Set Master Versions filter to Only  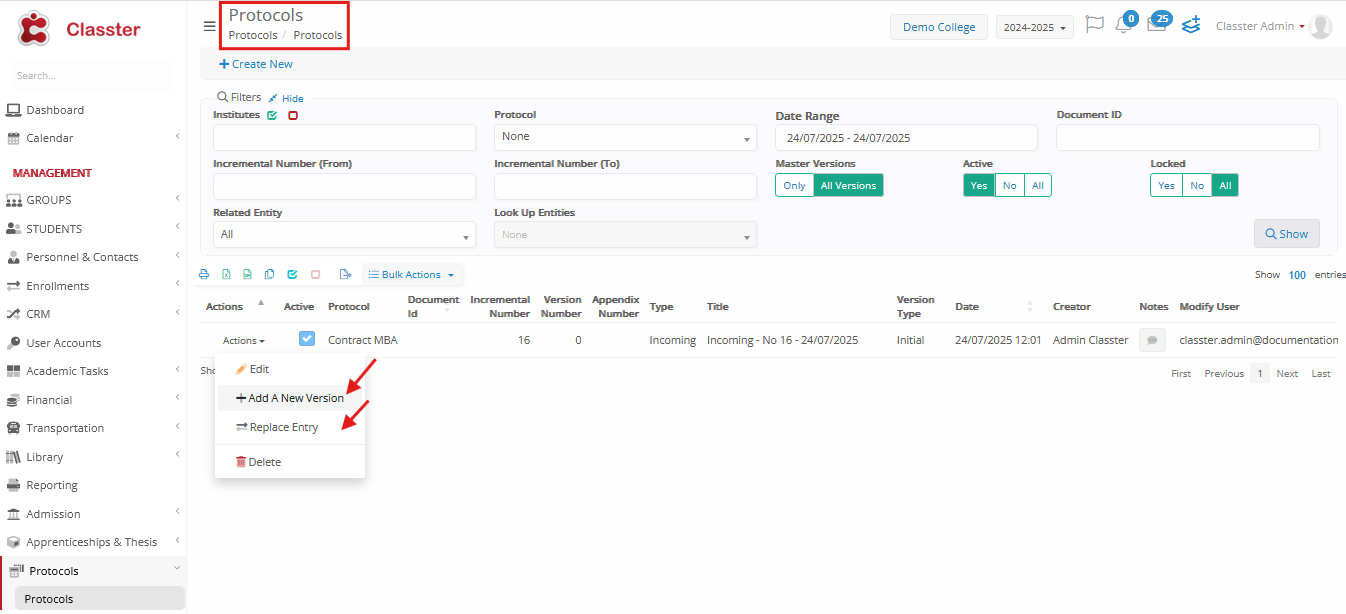[x=794, y=185]
